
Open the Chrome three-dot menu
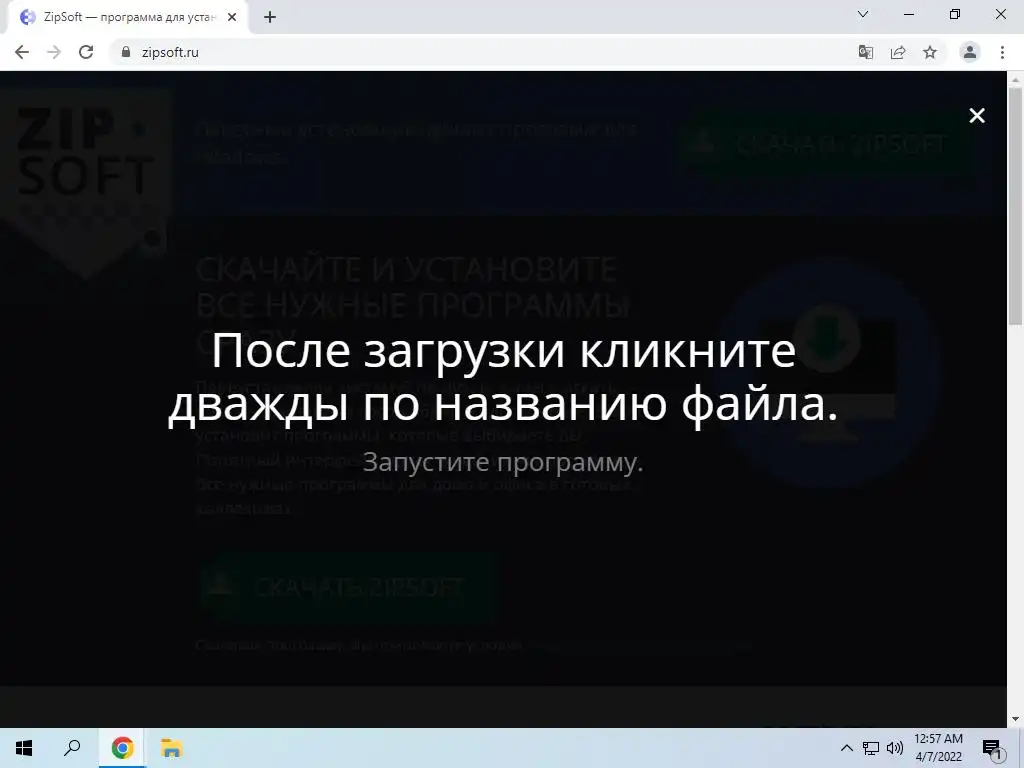(1002, 52)
